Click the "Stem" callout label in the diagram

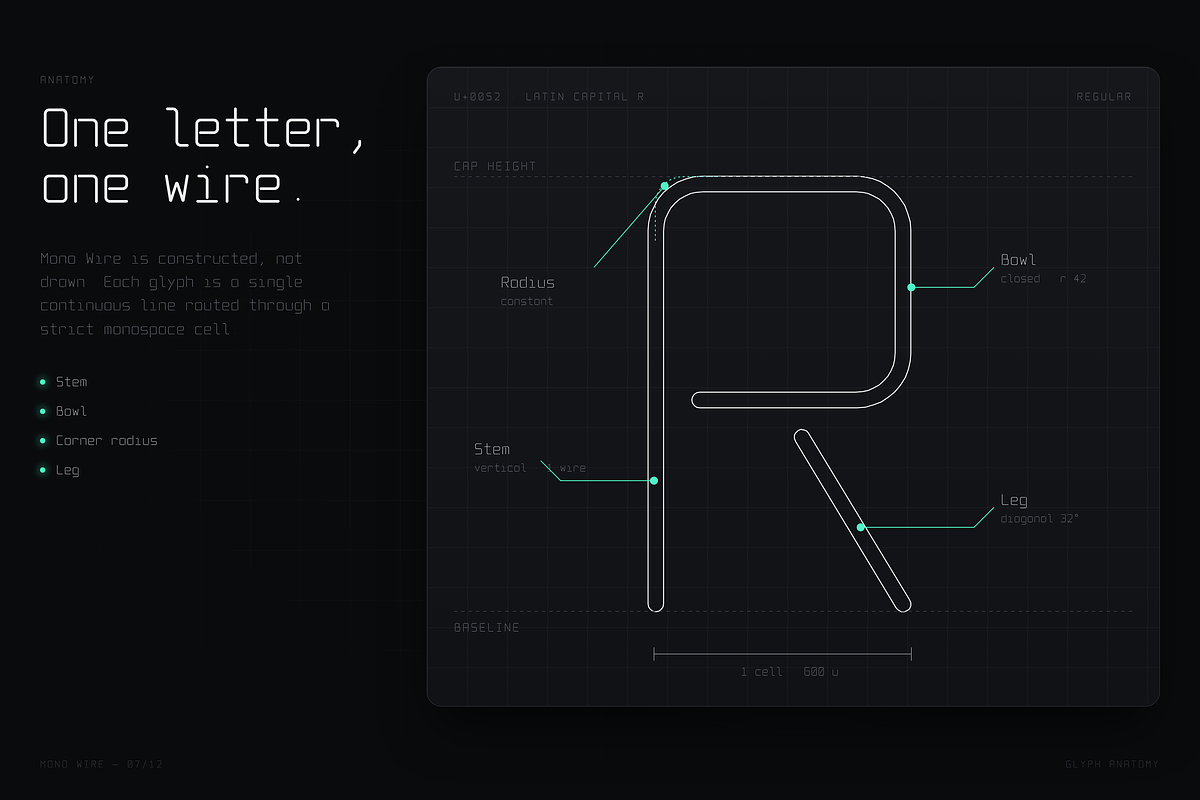[492, 449]
